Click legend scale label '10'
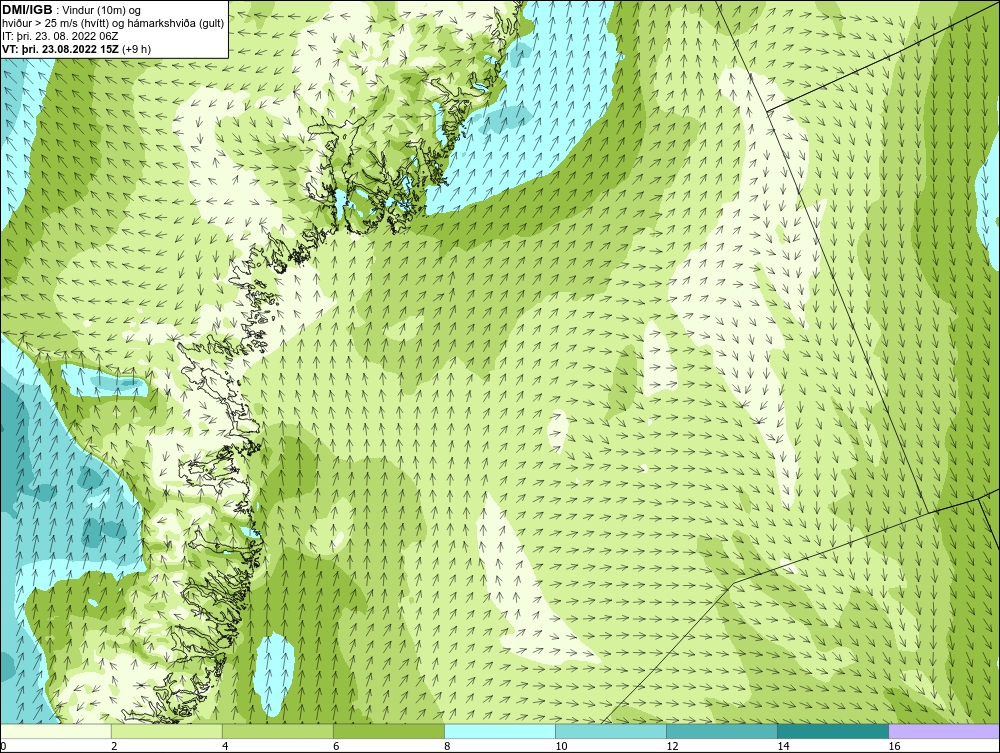 tap(561, 746)
